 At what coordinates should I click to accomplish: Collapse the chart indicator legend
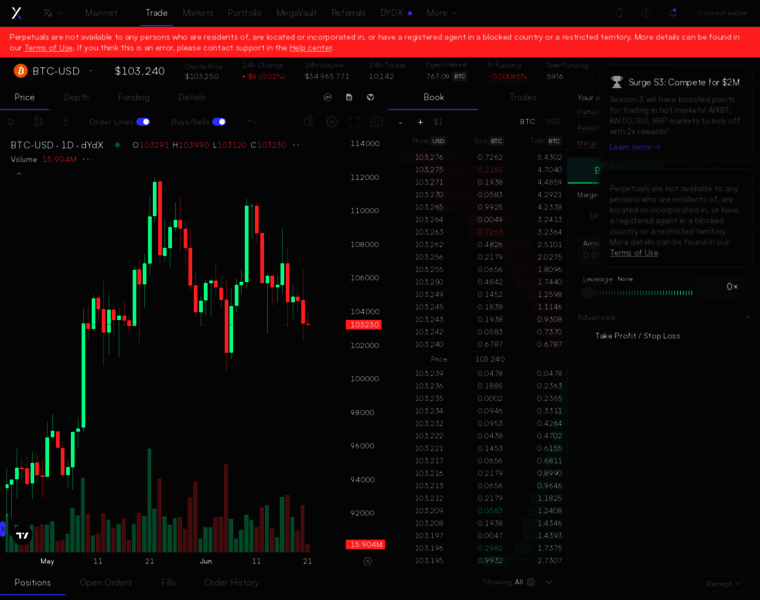pyautogui.click(x=19, y=174)
